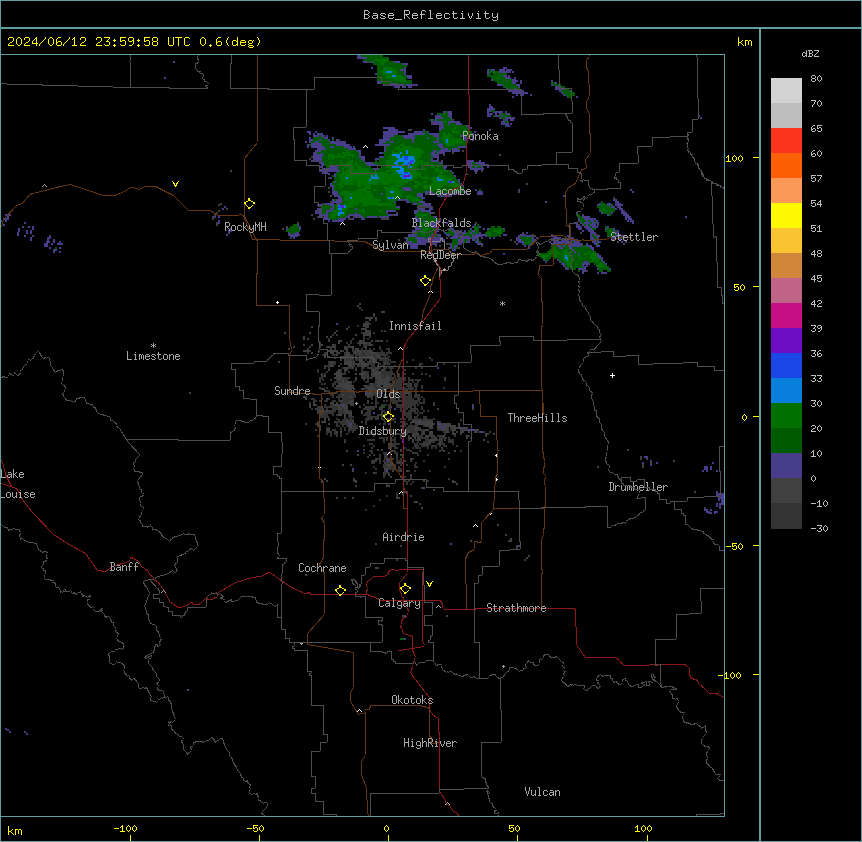Click the white asterisk above Limestone

click(x=153, y=346)
